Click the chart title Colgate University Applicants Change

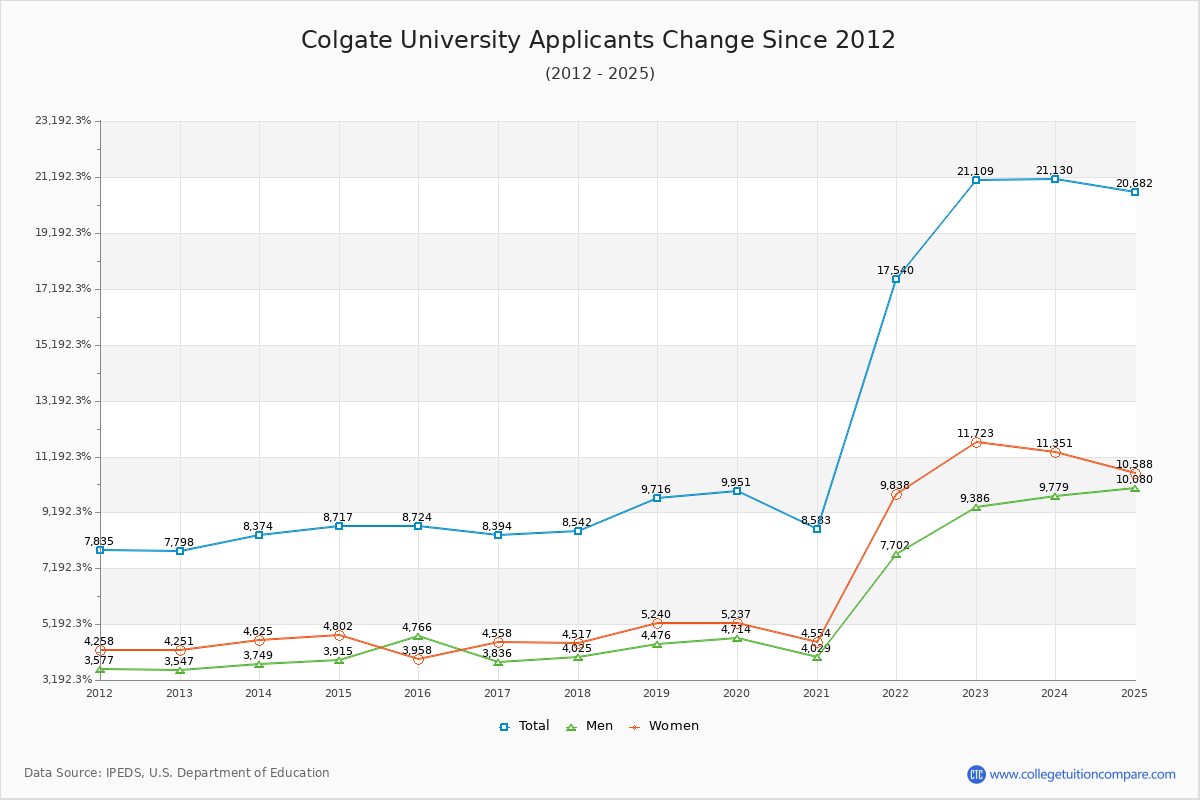pos(600,41)
